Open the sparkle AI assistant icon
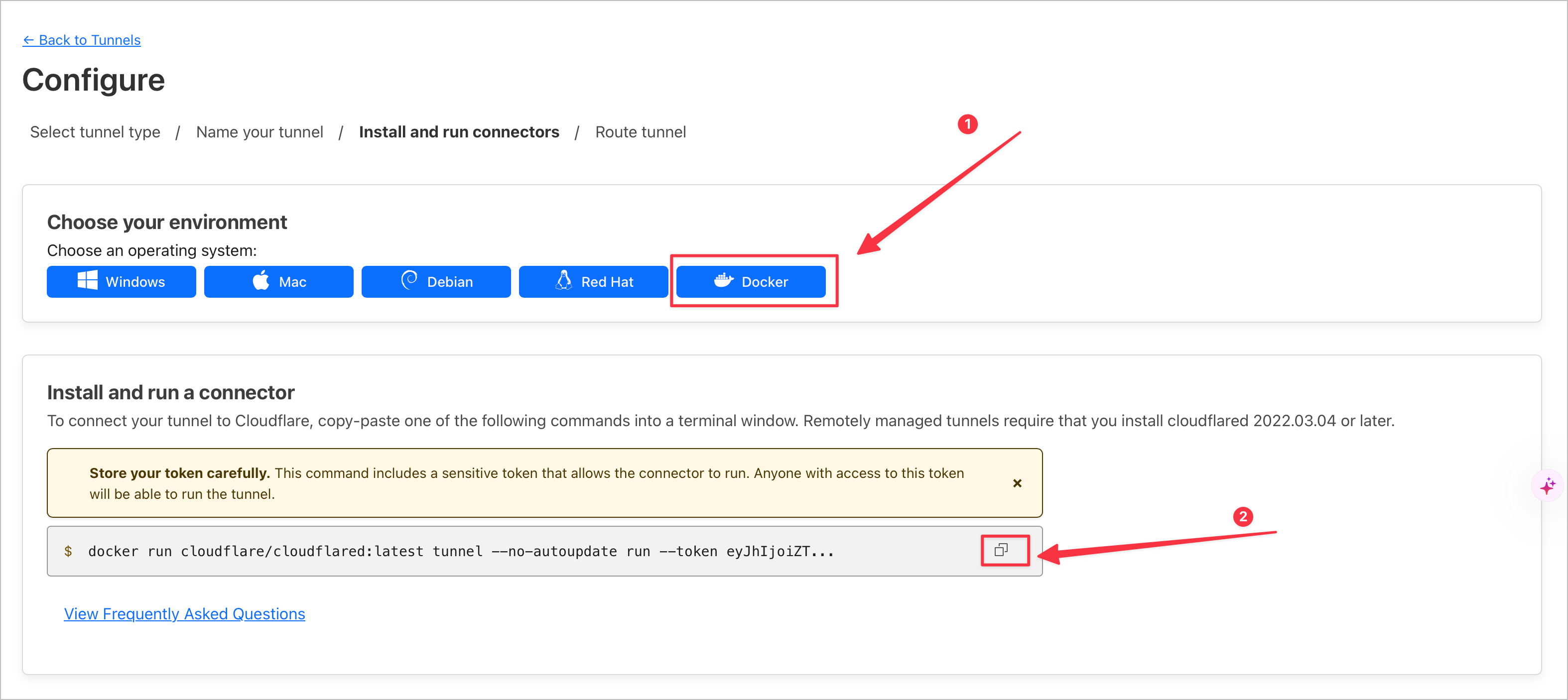 tap(1547, 486)
